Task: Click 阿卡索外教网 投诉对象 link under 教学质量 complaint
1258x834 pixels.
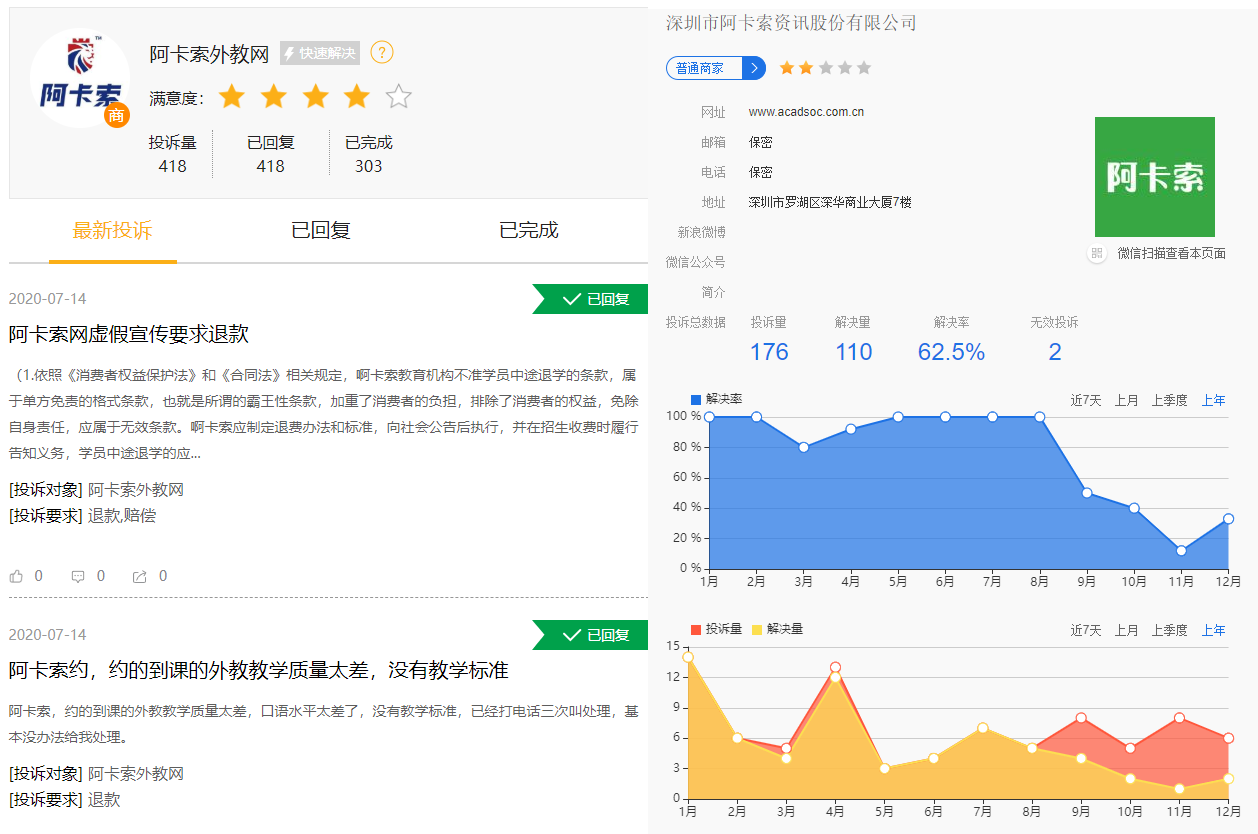Action: 136,774
